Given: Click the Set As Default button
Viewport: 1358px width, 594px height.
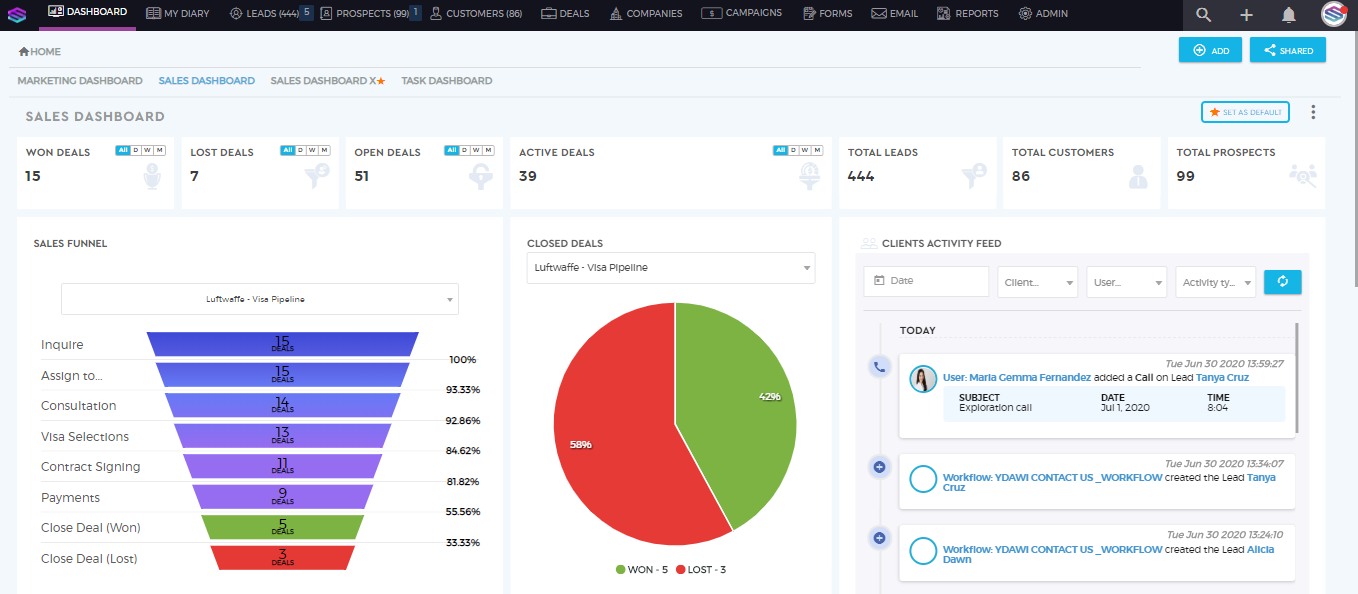Looking at the screenshot, I should pyautogui.click(x=1245, y=112).
